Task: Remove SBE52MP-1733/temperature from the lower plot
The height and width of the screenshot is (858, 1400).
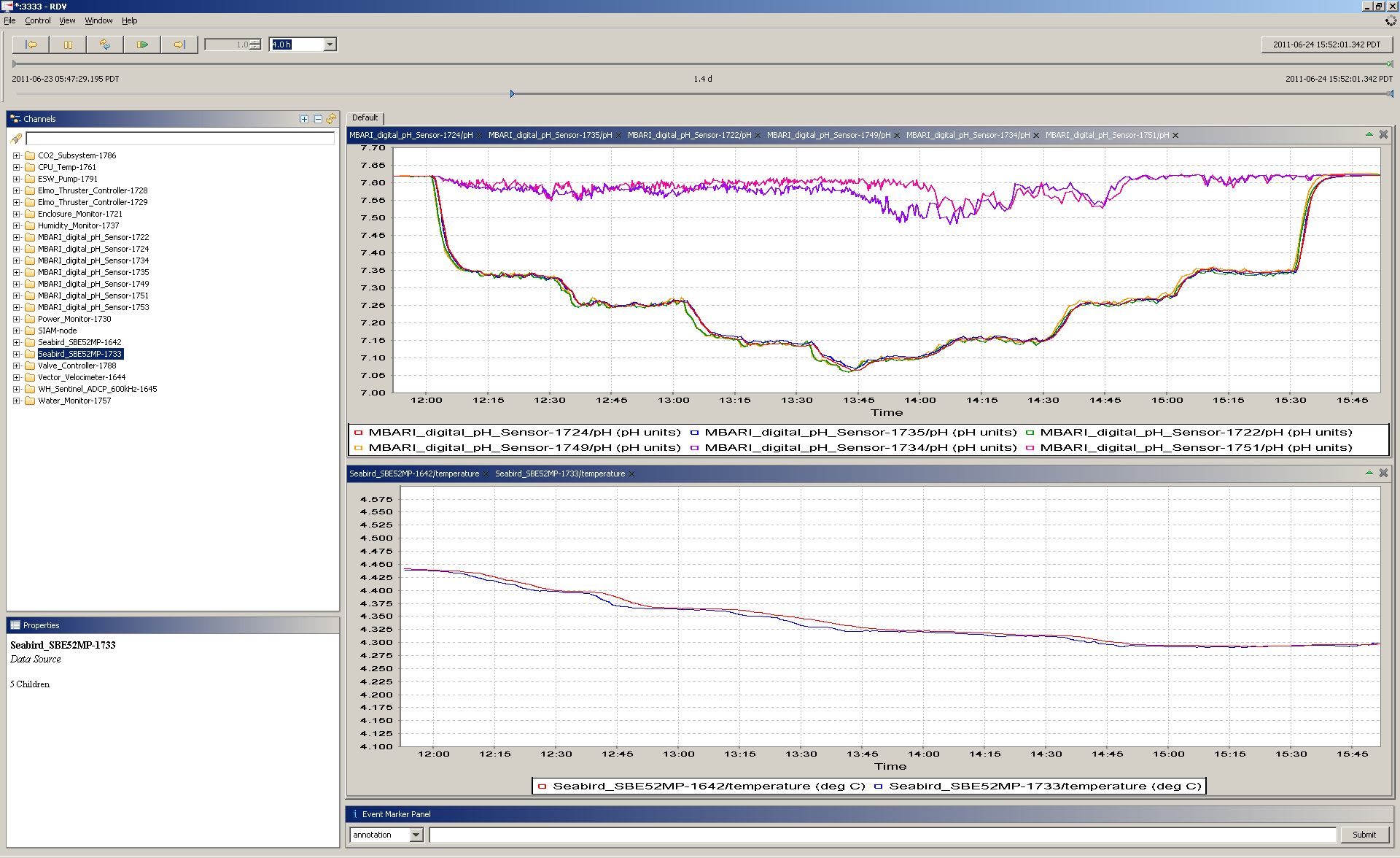Action: coord(631,474)
